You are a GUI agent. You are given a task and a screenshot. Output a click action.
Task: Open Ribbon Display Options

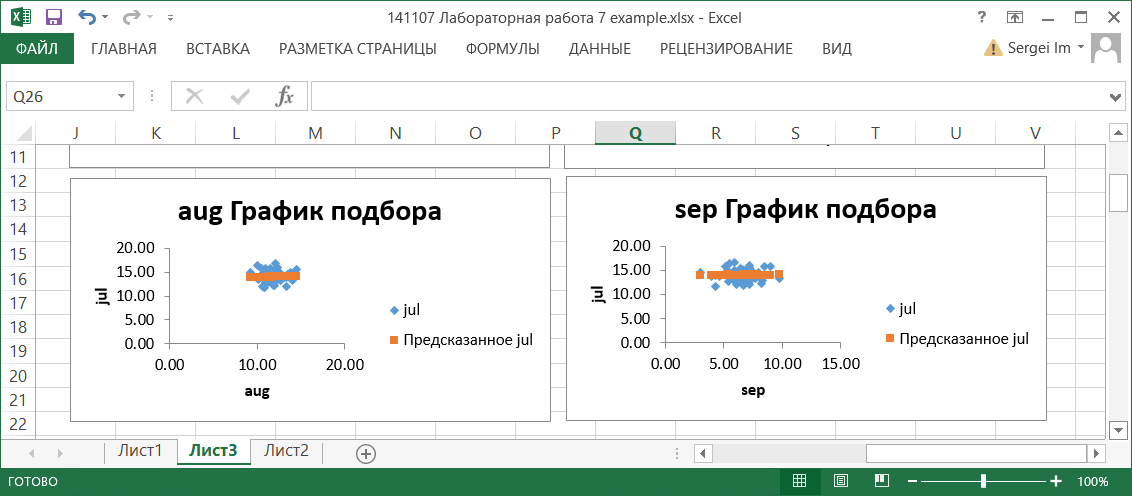tap(1015, 17)
